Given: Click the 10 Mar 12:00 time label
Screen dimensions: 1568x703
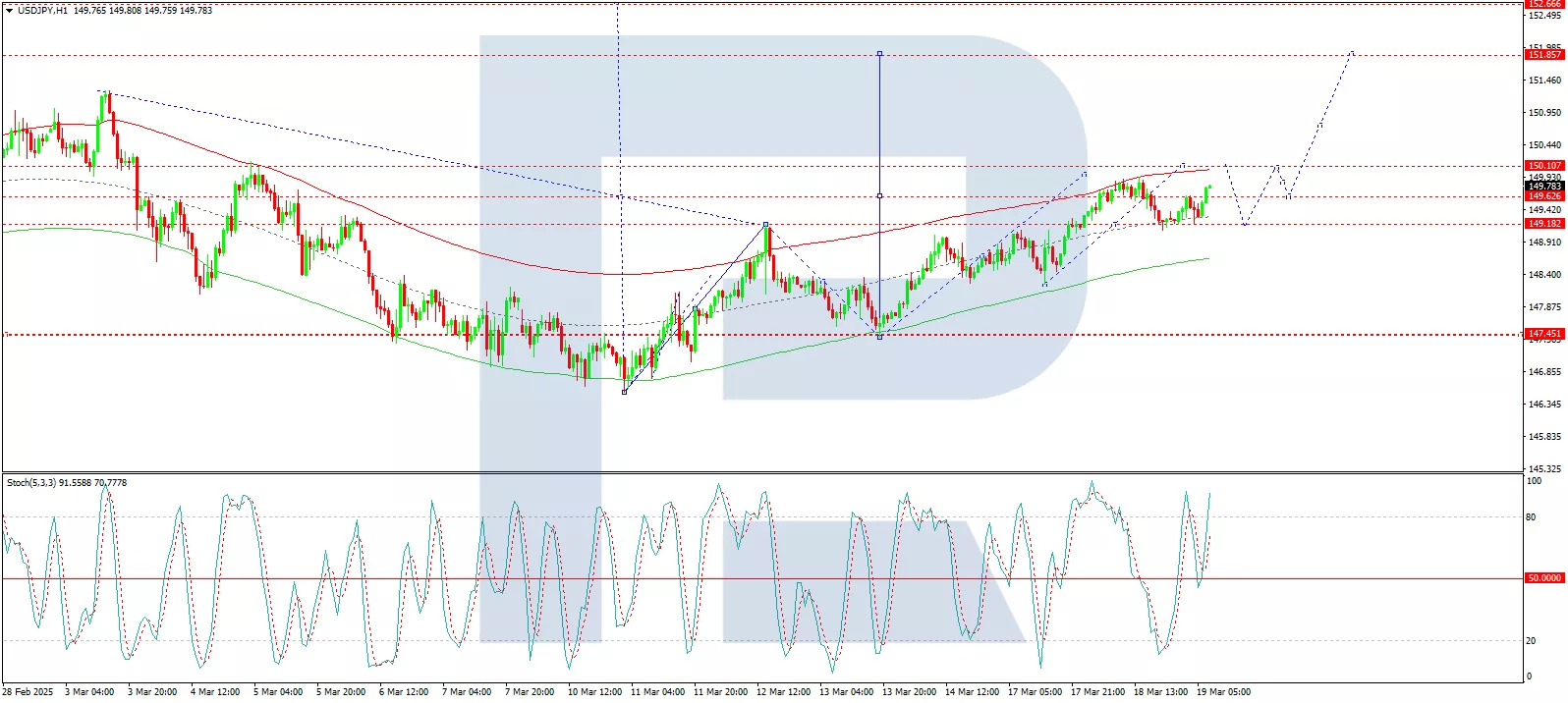Looking at the screenshot, I should [x=594, y=692].
